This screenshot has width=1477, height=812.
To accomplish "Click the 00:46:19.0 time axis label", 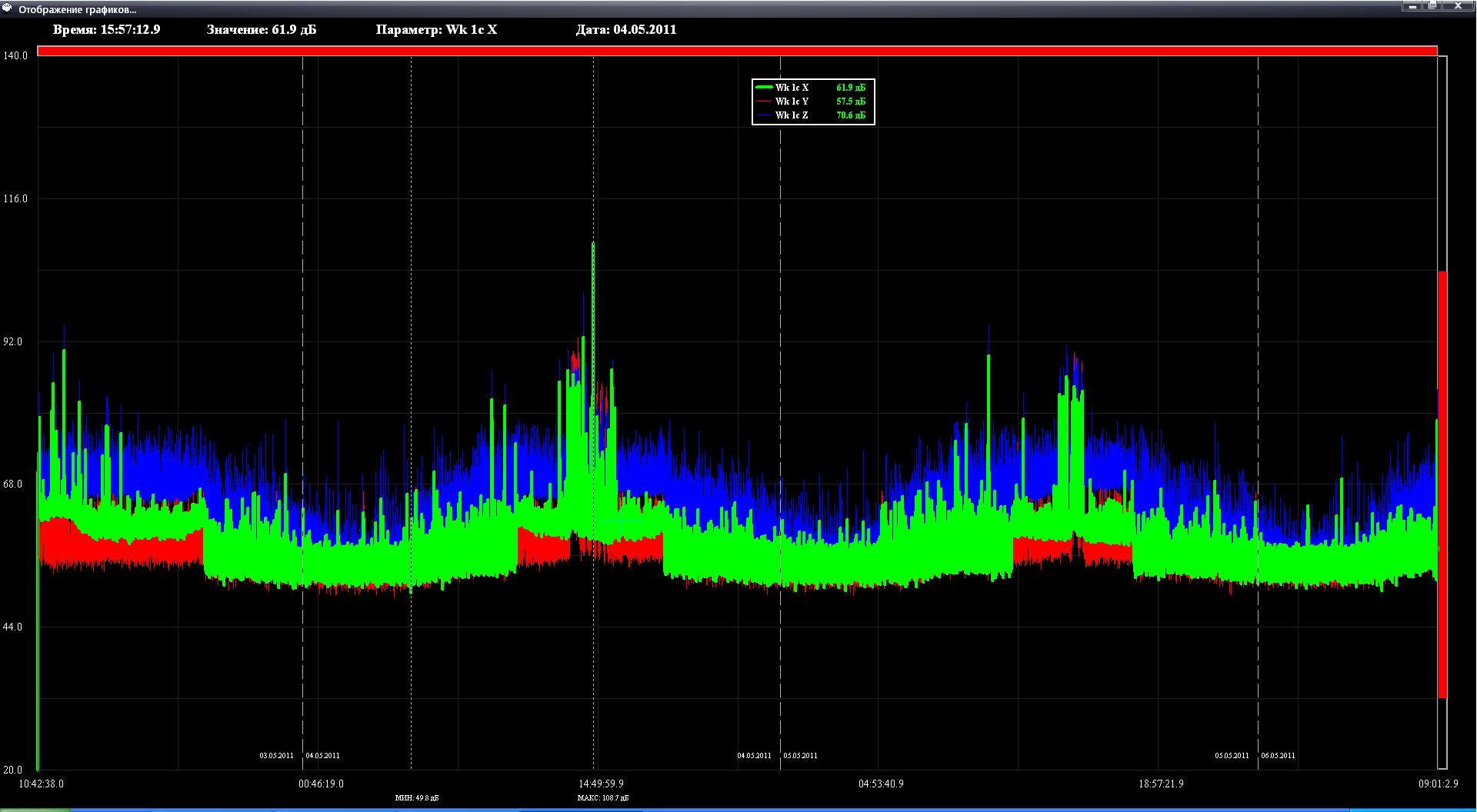I will 321,784.
